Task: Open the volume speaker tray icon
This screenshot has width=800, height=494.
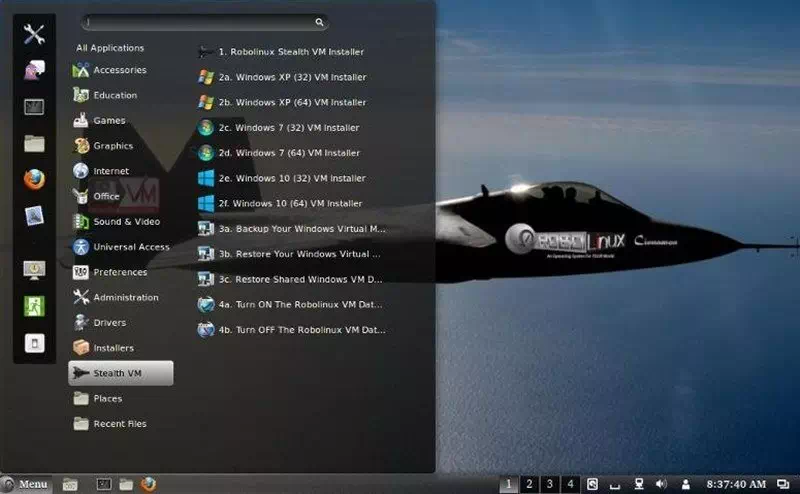Action: coord(661,484)
